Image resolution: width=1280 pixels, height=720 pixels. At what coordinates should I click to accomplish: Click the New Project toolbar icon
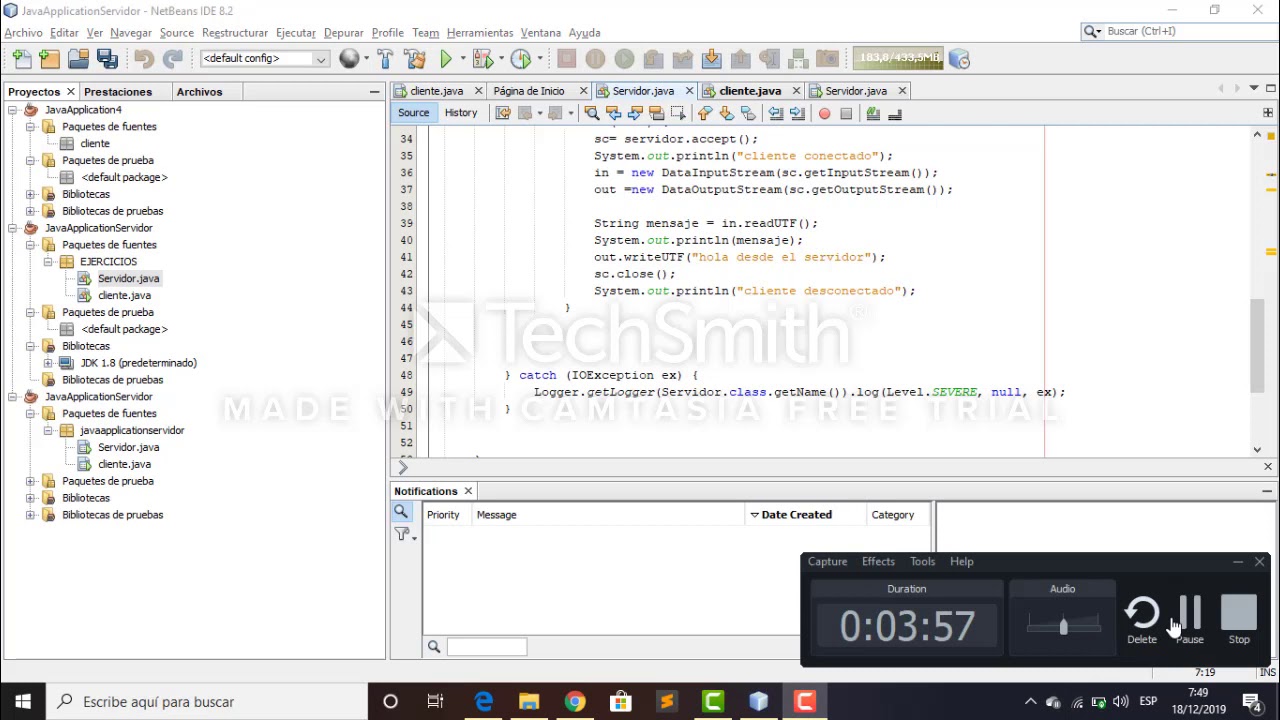[50, 59]
